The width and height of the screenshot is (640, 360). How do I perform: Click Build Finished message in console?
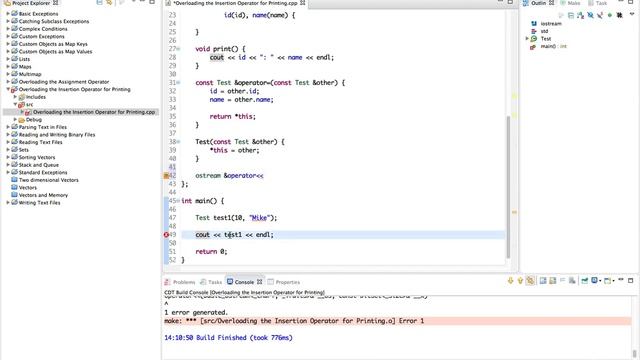(x=228, y=338)
